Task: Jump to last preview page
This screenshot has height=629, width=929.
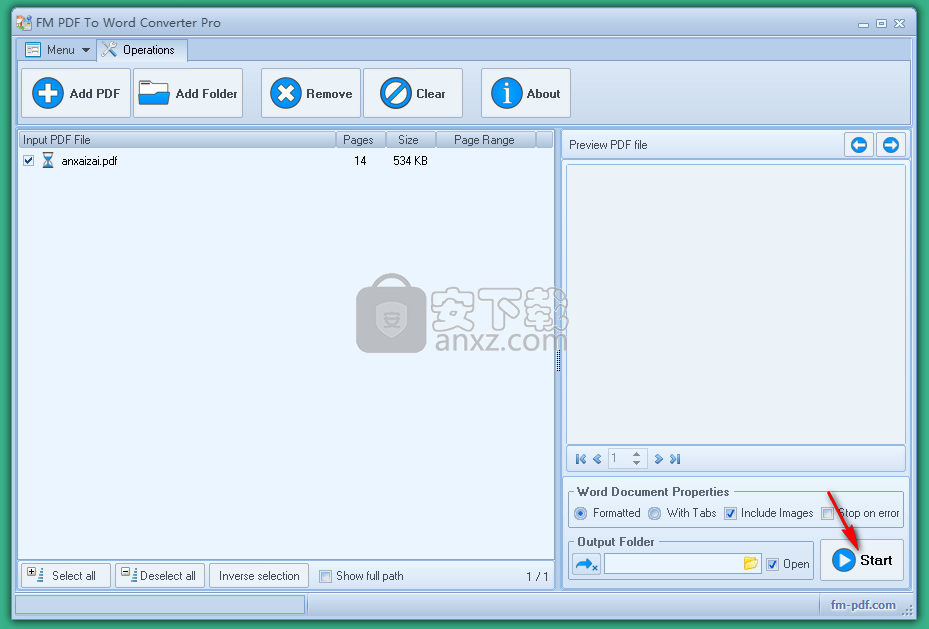Action: (x=675, y=459)
